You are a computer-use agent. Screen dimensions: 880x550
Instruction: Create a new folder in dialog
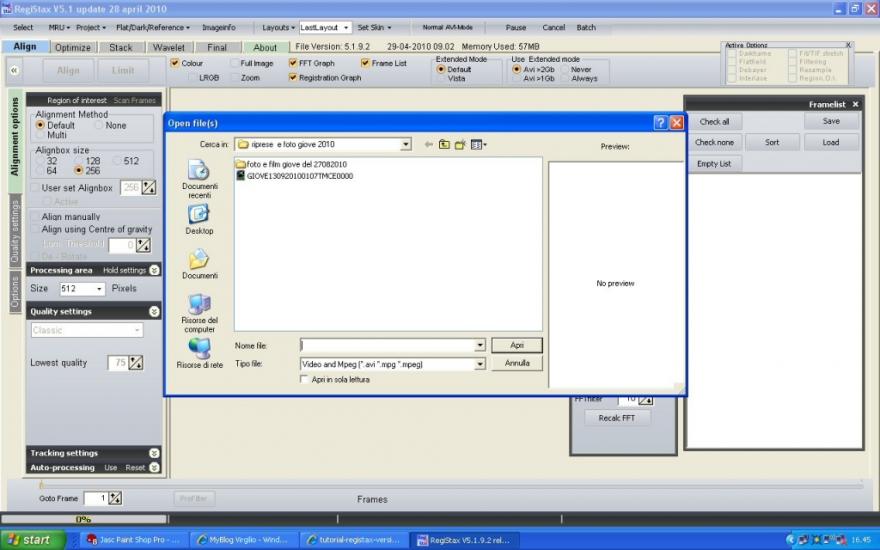click(x=460, y=145)
